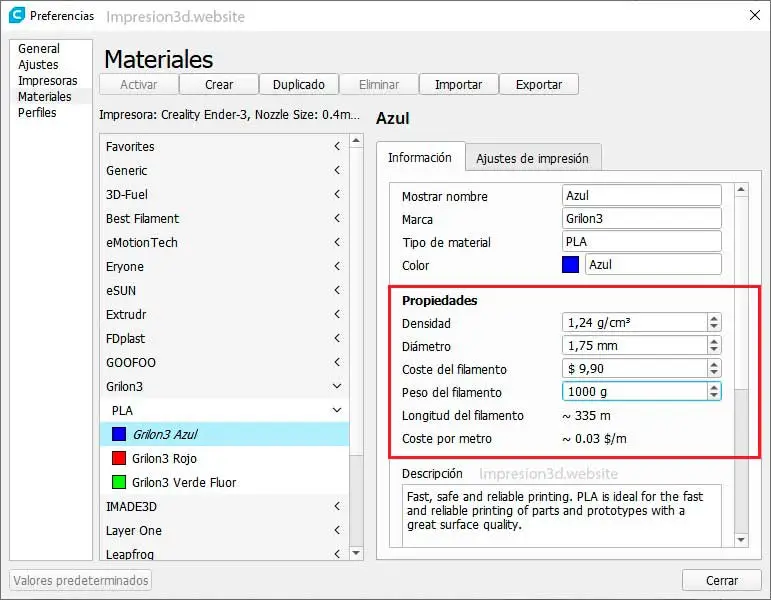The image size is (771, 600).
Task: Collapse the Grilon3 brand group
Action: [x=337, y=386]
